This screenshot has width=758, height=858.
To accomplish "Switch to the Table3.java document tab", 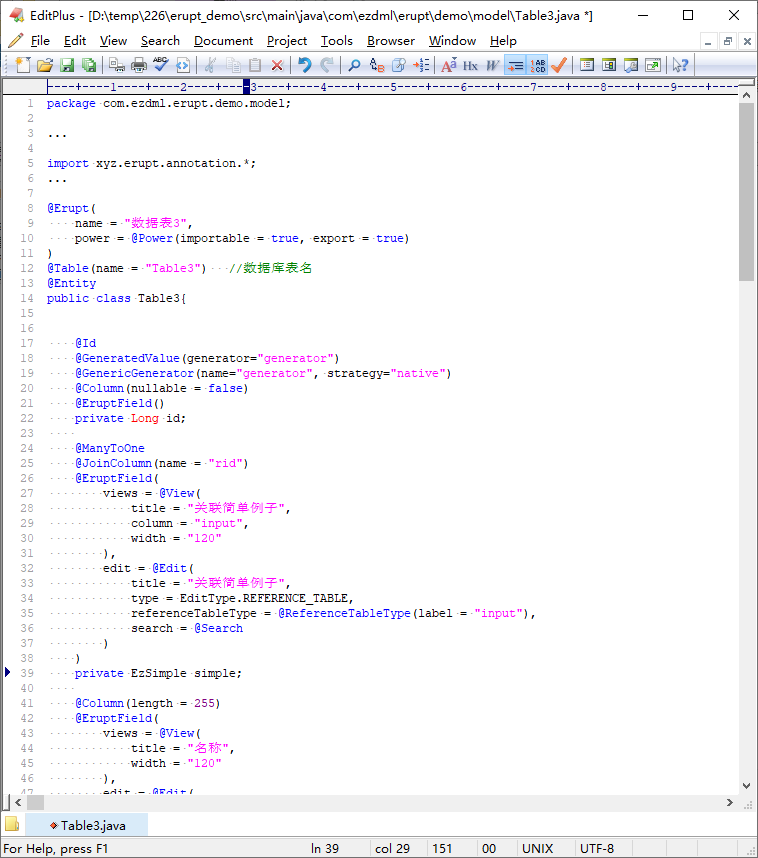I will [x=87, y=825].
